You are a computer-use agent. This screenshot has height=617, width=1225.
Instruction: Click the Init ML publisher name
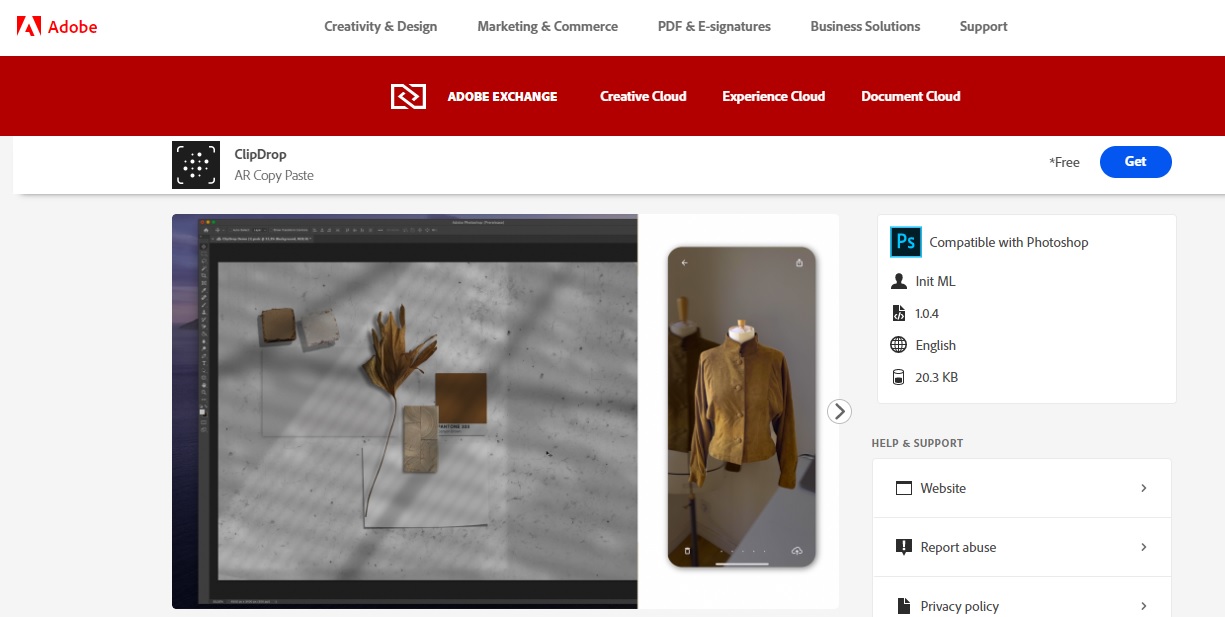935,281
